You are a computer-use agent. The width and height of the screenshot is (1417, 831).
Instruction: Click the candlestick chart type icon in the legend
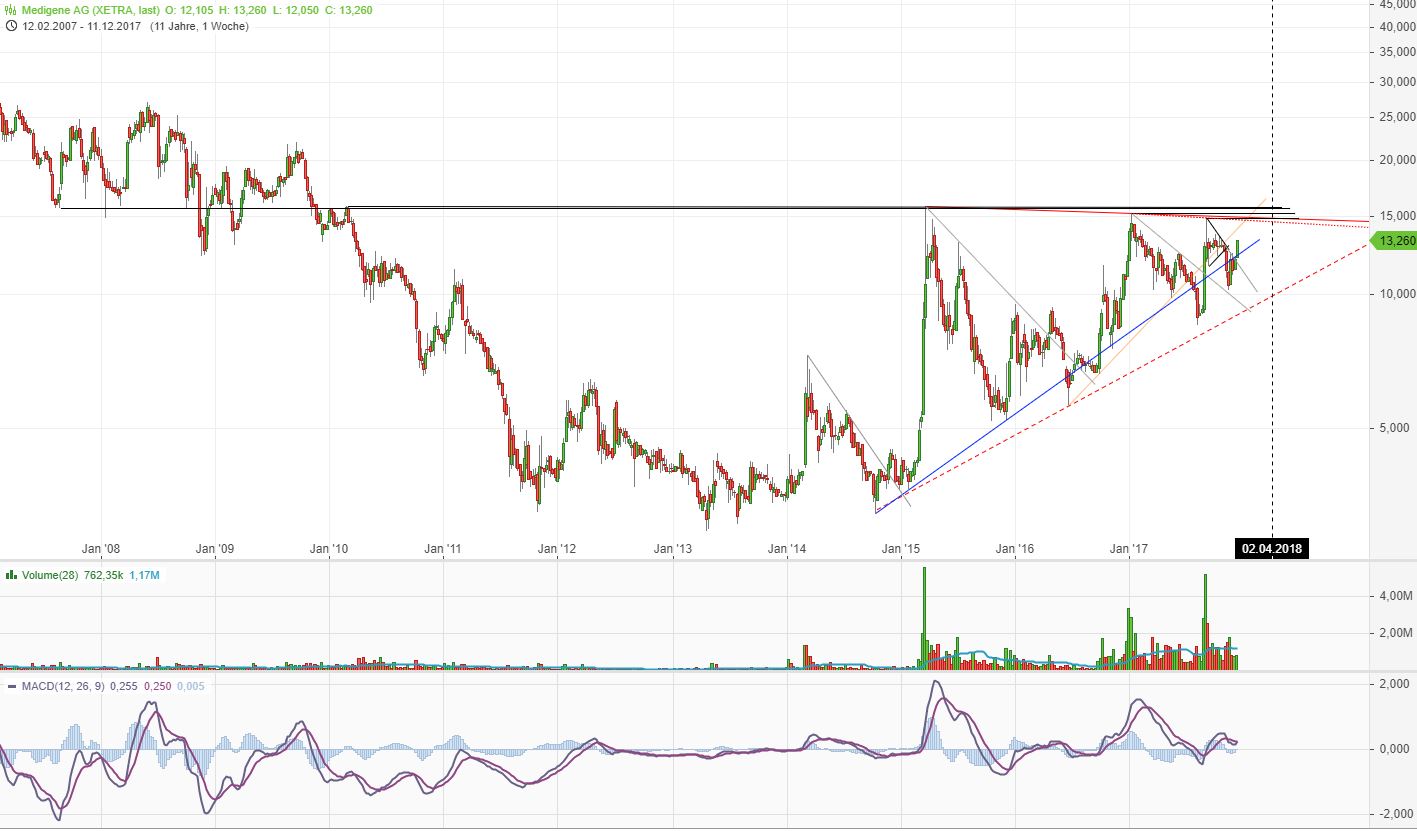[8, 10]
